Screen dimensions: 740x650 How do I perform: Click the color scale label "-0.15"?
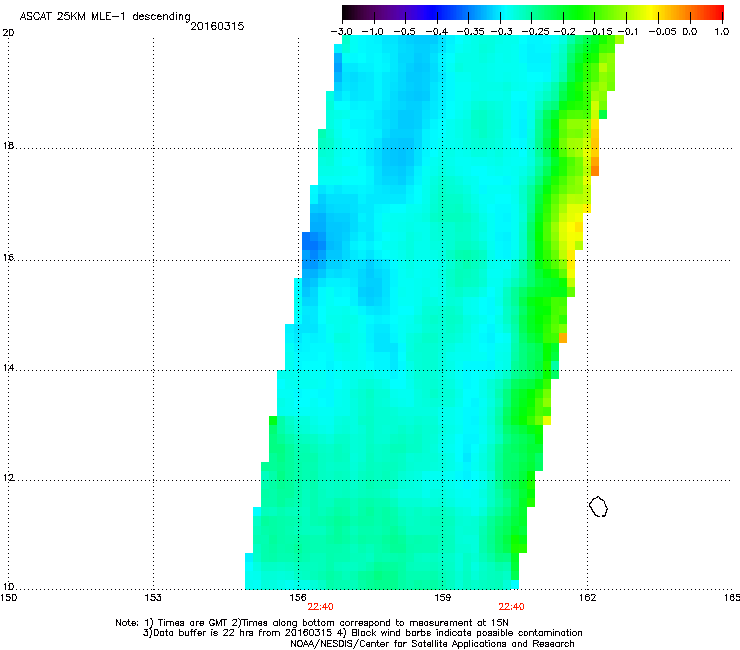pos(598,32)
